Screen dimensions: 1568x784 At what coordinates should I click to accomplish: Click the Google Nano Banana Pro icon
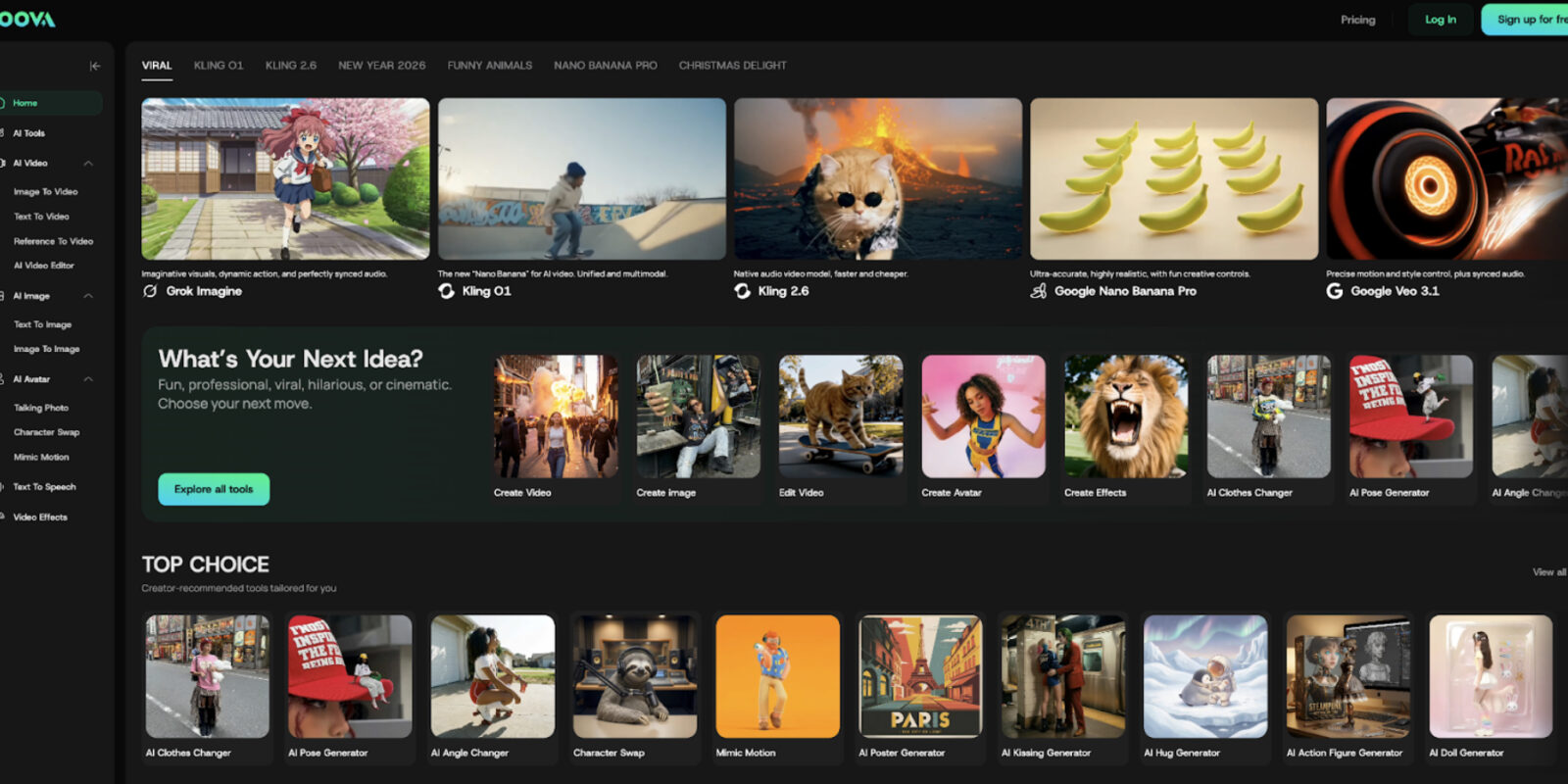click(x=1039, y=291)
